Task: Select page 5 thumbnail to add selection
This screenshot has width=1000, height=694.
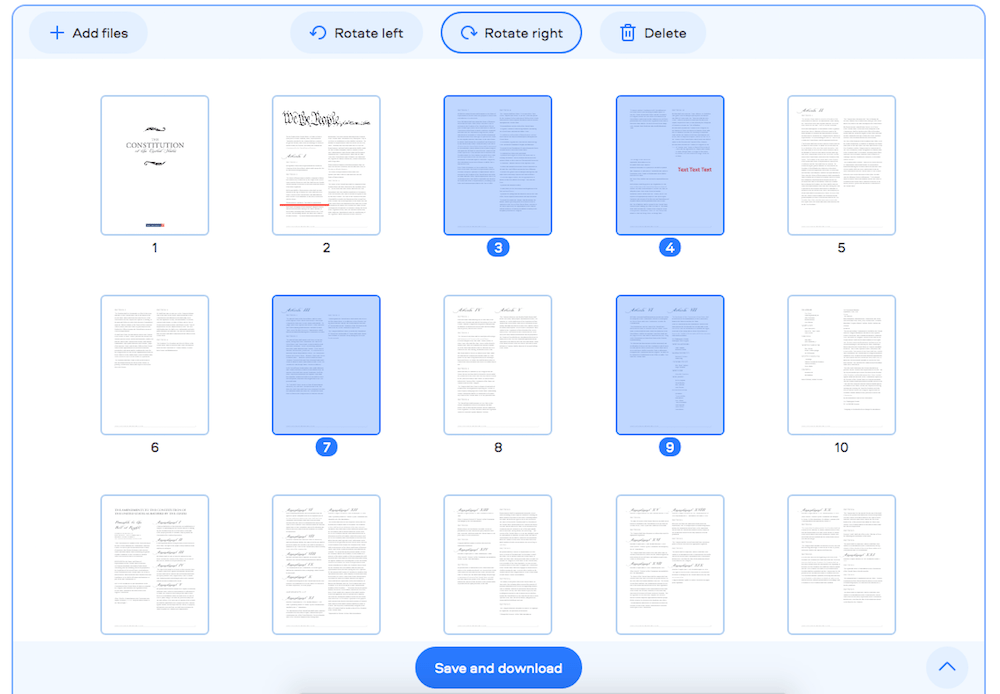Action: 842,165
